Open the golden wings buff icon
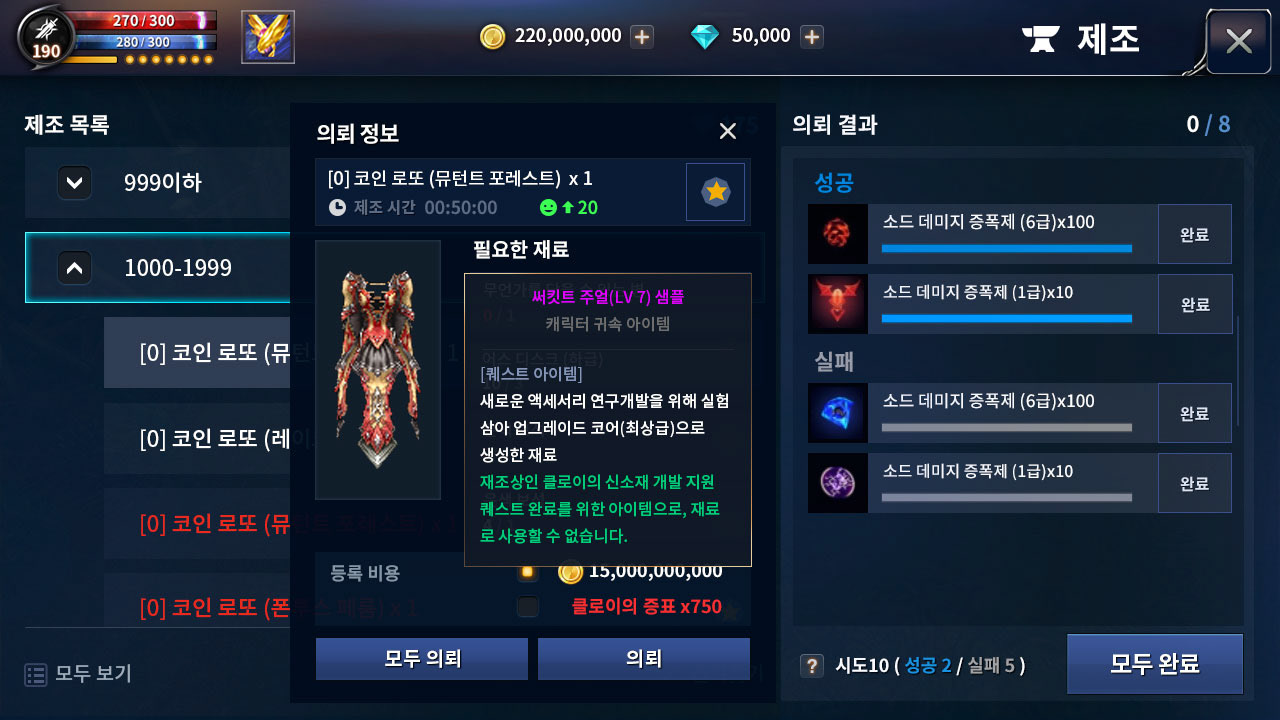This screenshot has height=720, width=1280. (268, 37)
